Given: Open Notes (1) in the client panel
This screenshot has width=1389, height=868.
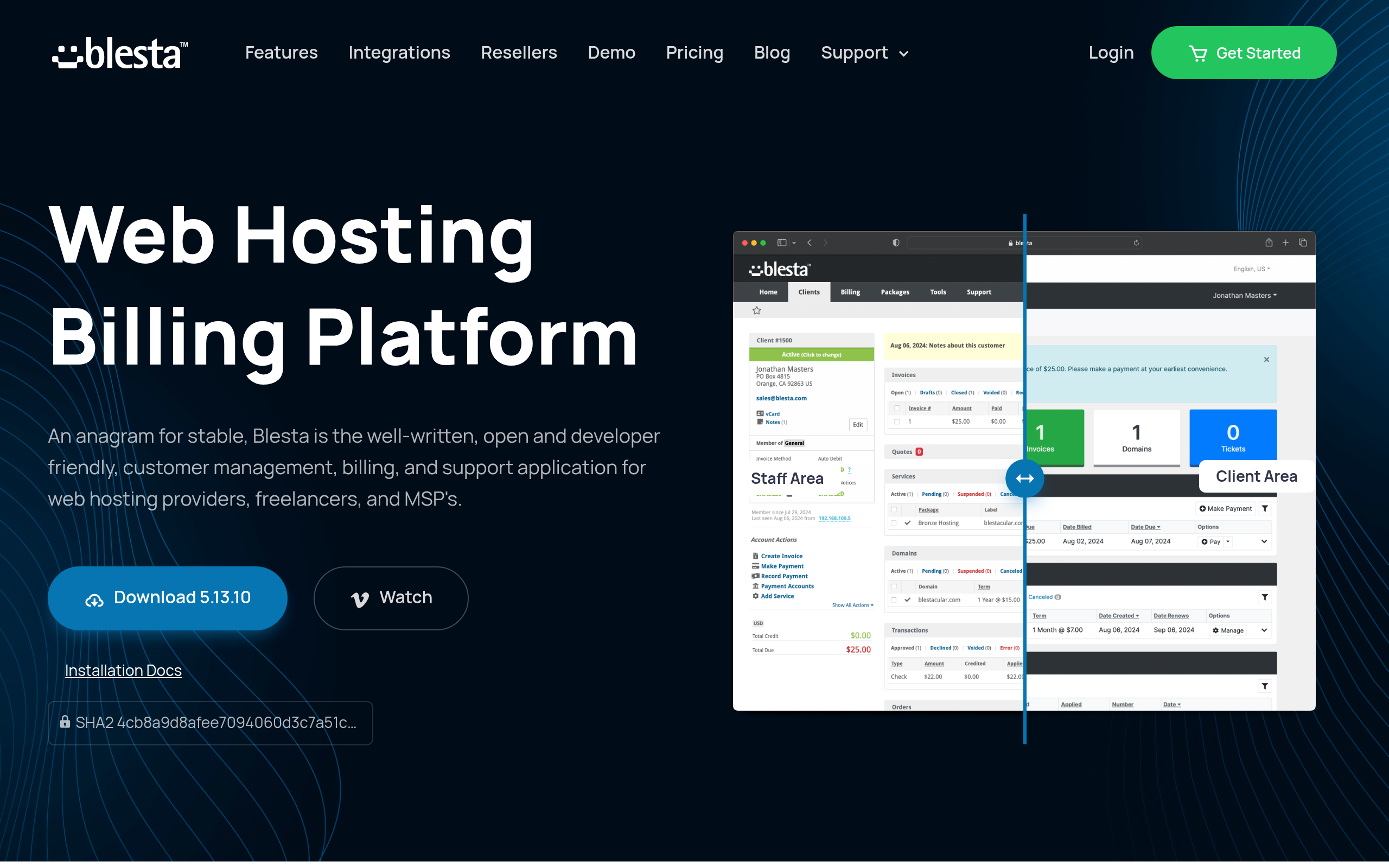Looking at the screenshot, I should 772,422.
